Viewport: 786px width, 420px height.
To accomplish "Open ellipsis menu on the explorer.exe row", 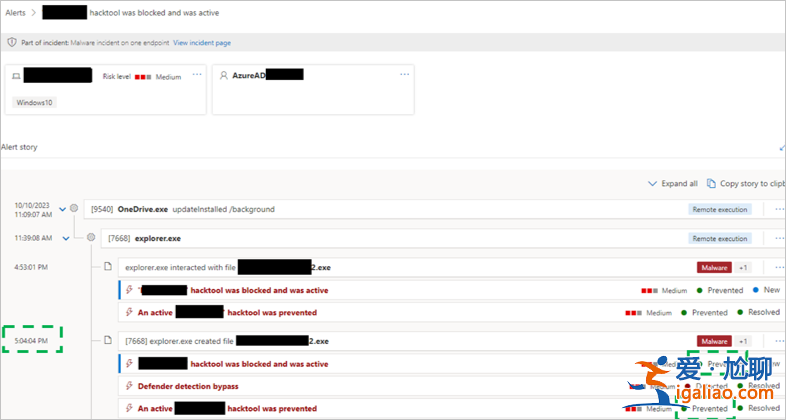I will click(x=779, y=238).
